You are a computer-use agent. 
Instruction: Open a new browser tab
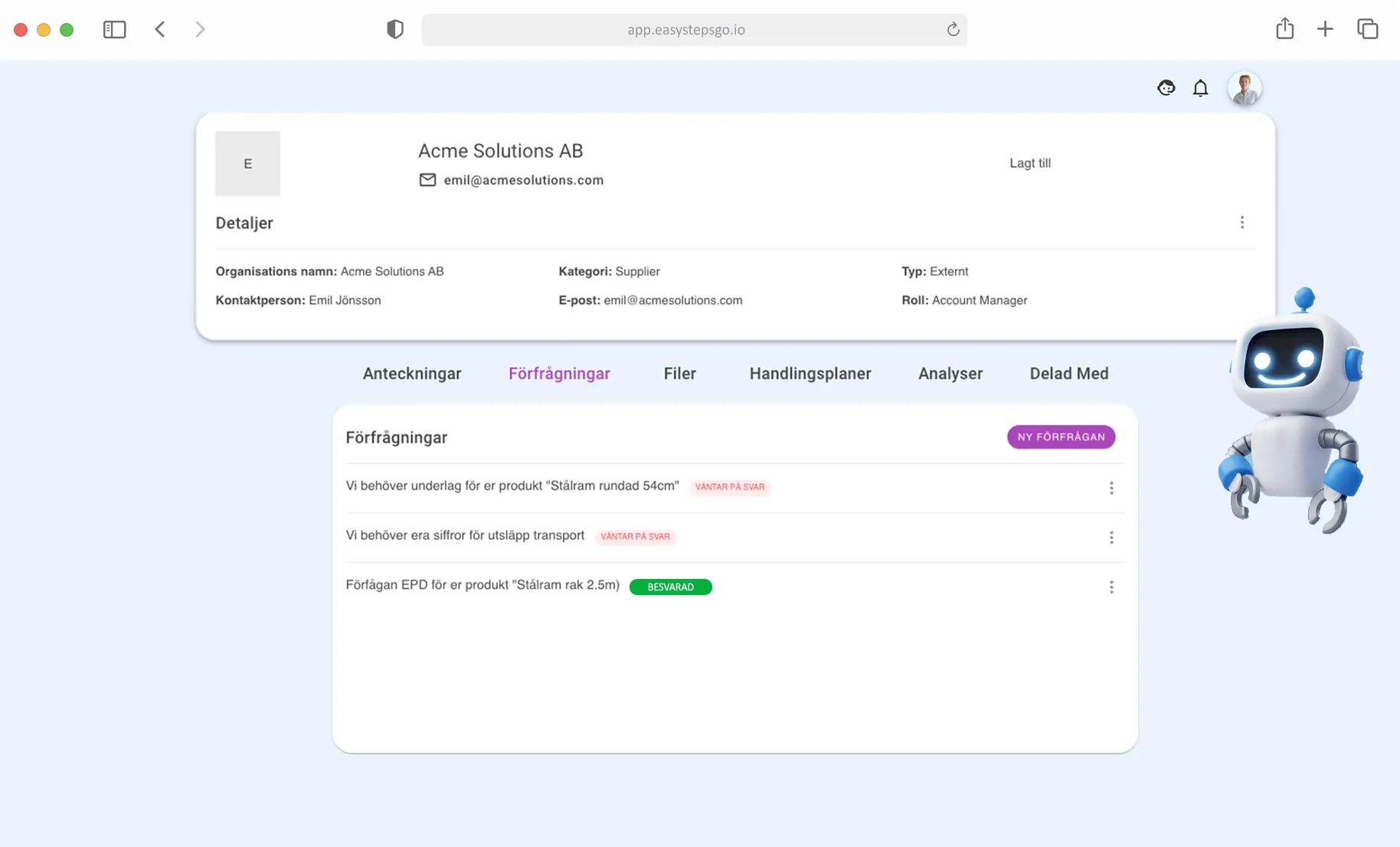(1326, 28)
